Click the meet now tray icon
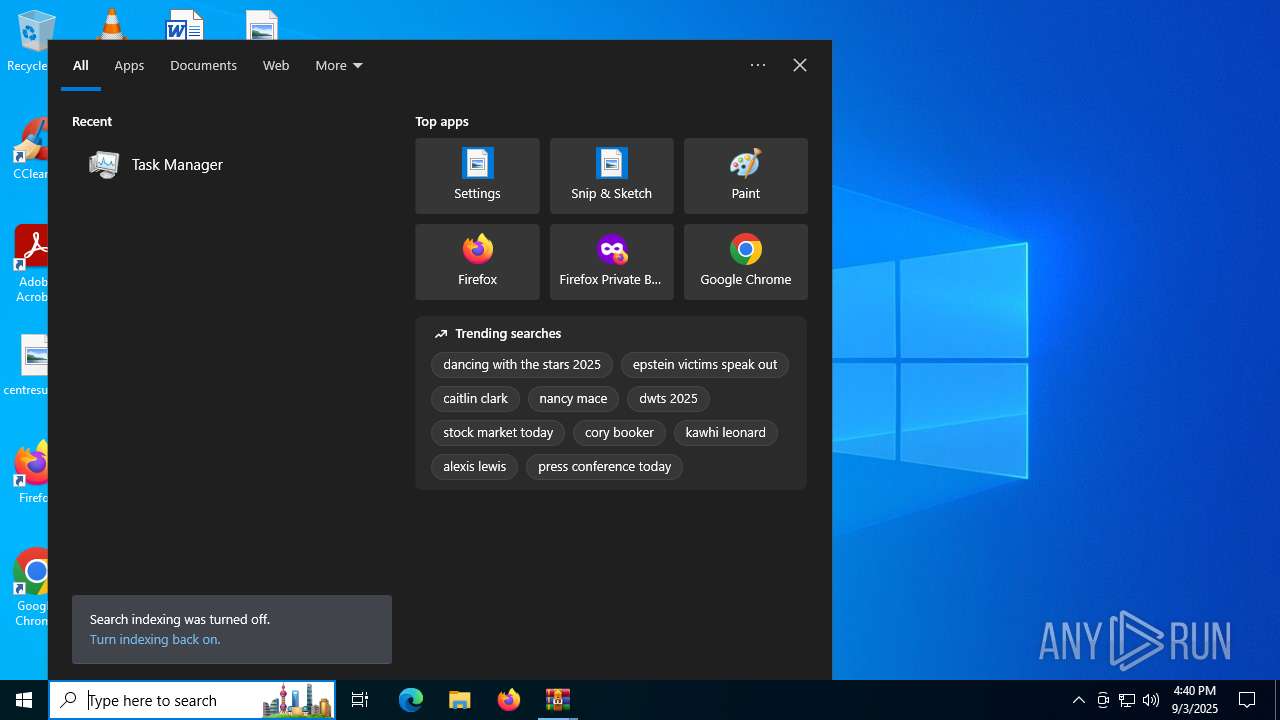Viewport: 1280px width, 720px height. coord(1103,700)
